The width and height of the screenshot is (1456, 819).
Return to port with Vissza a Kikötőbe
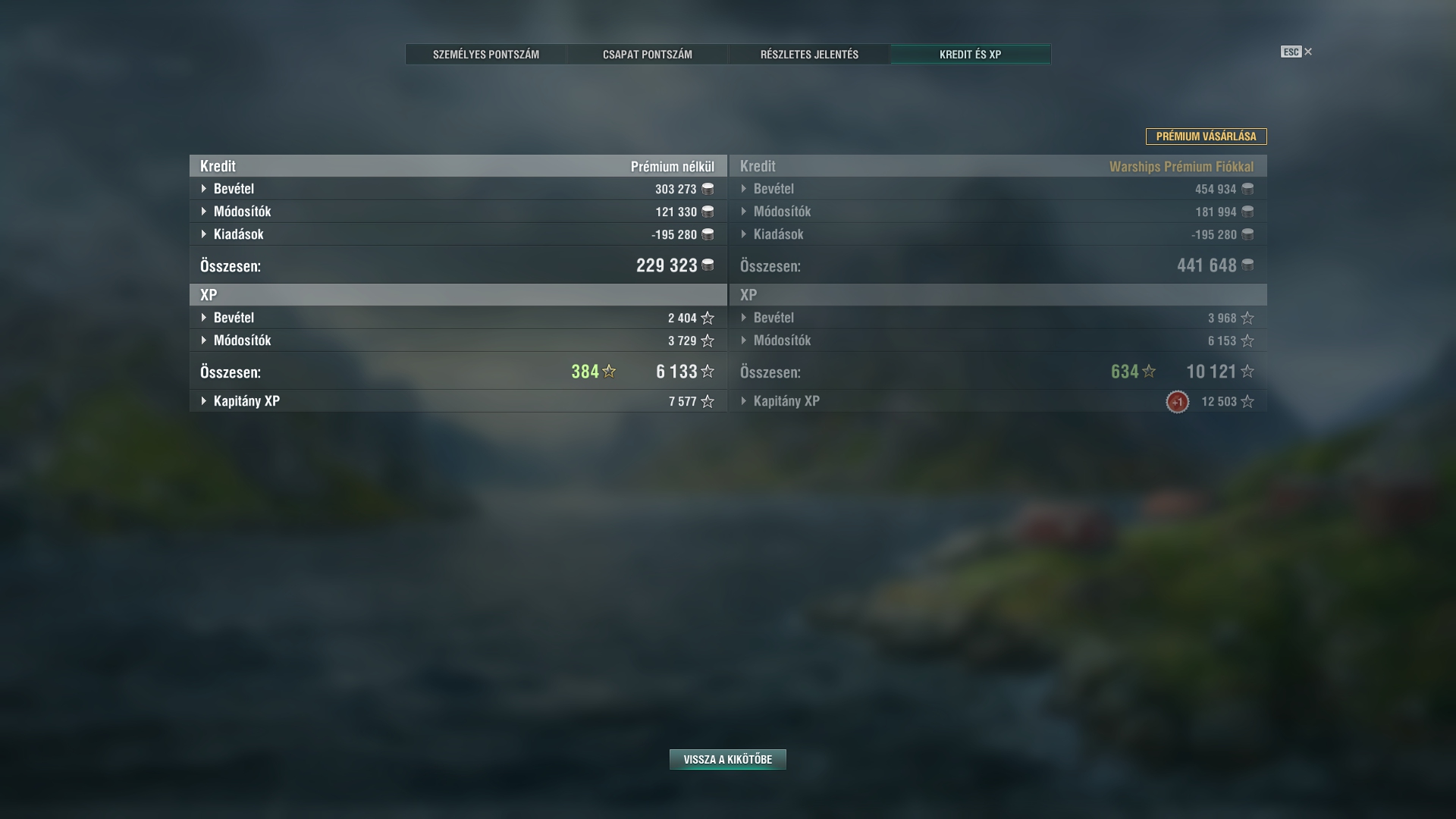728,759
